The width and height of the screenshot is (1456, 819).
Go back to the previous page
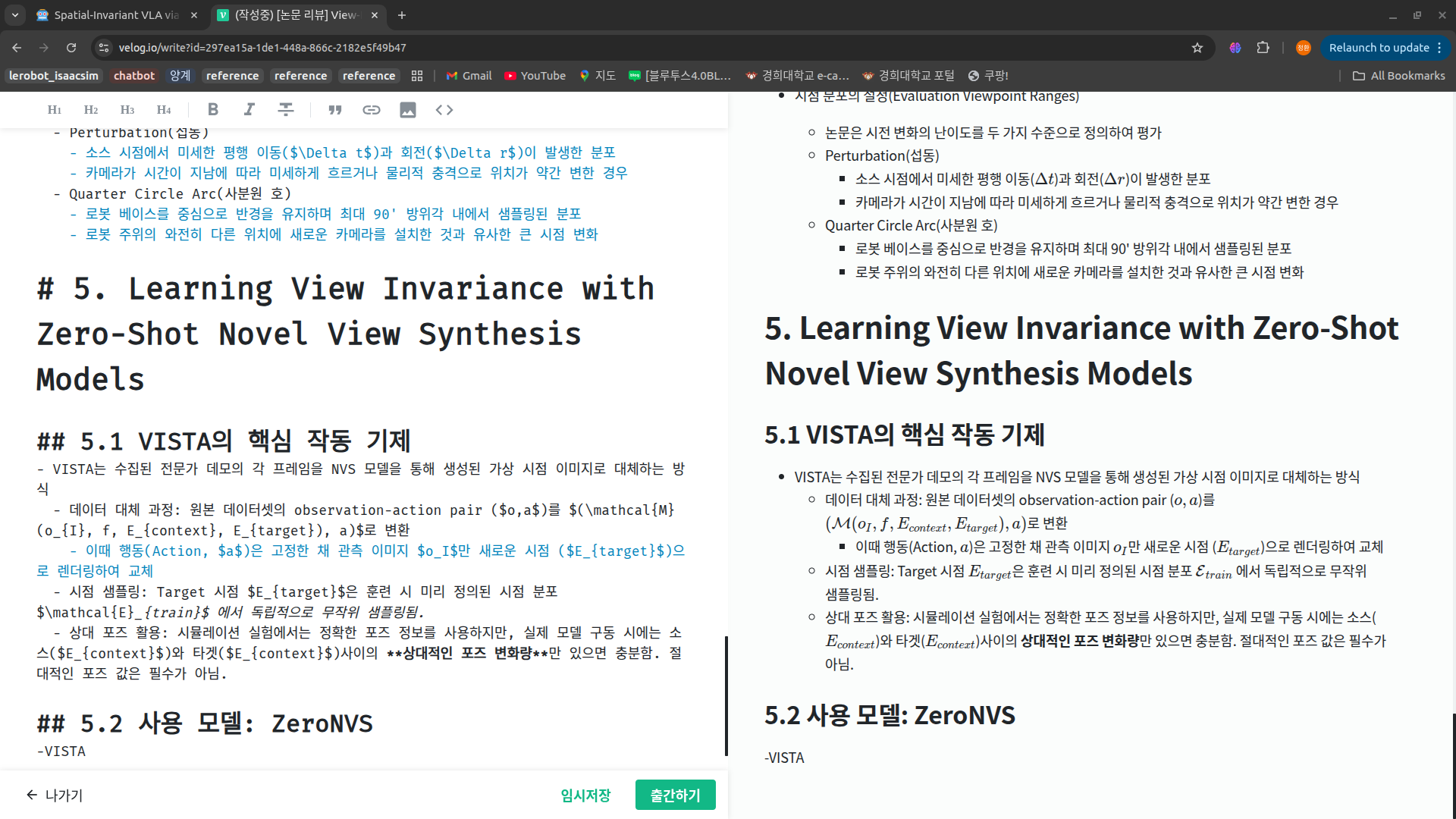pos(17,48)
